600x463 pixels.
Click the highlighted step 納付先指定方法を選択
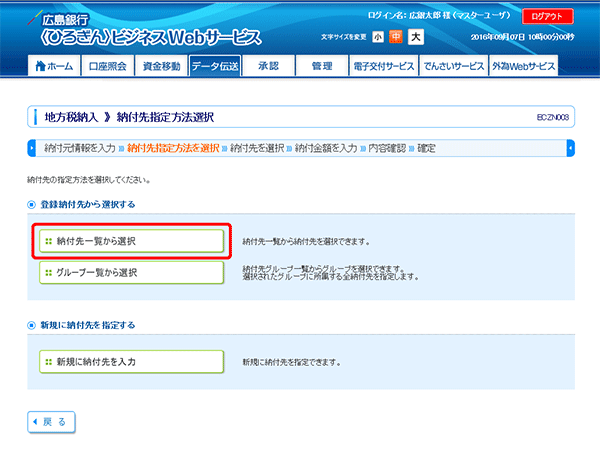tap(173, 148)
